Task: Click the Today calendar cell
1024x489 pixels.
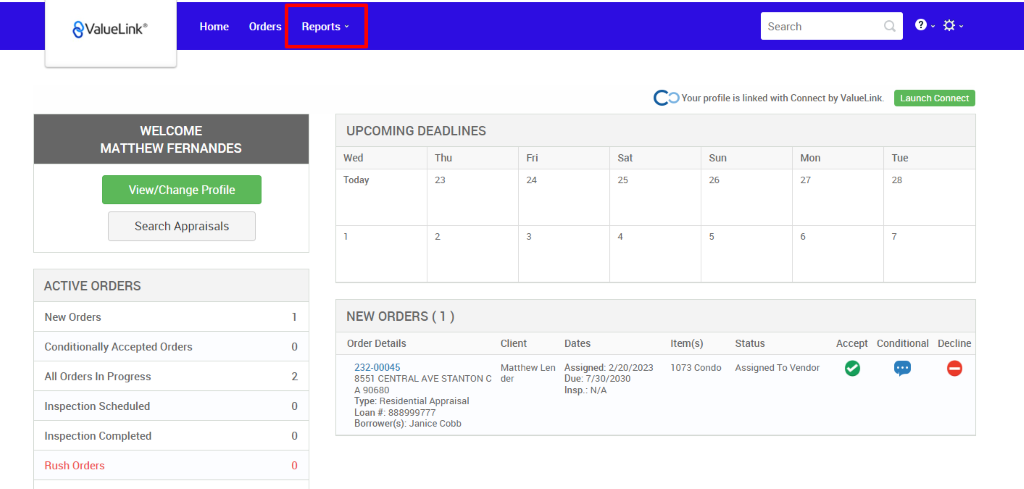Action: tap(381, 197)
